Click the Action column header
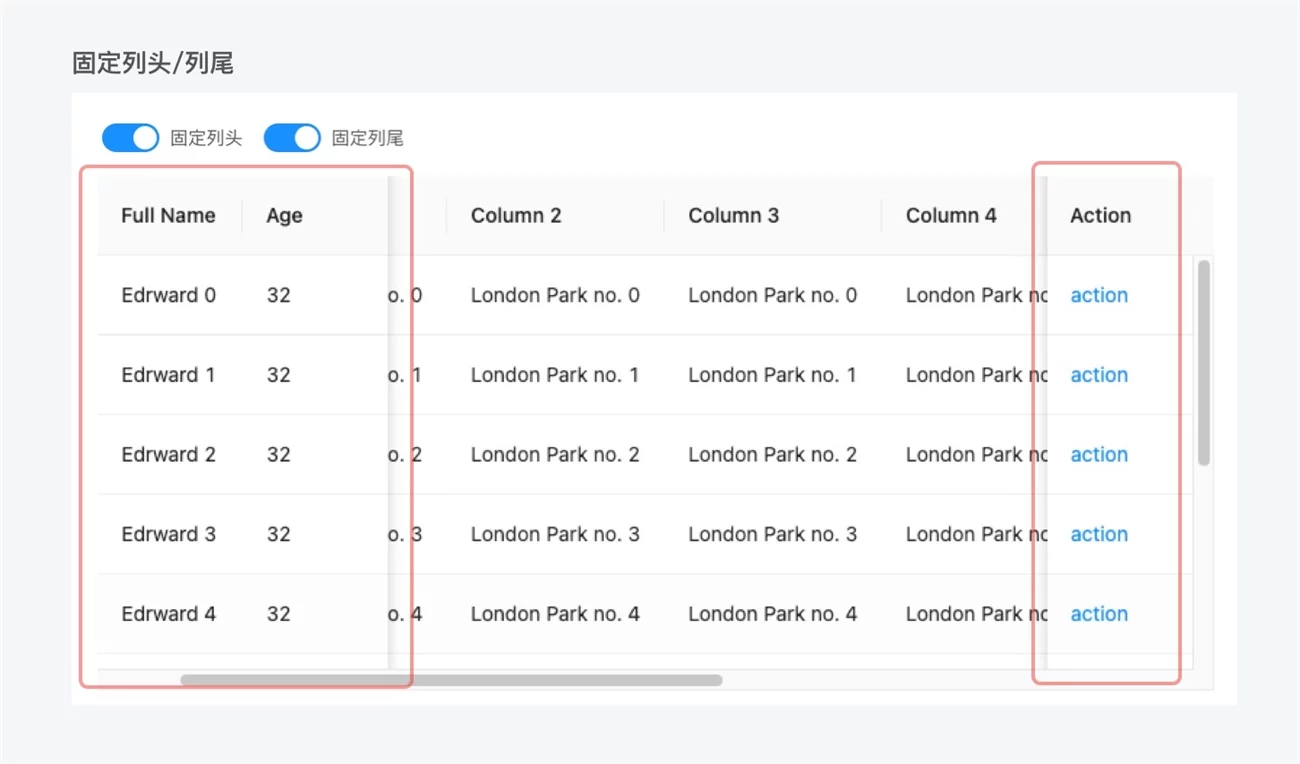 [1100, 216]
